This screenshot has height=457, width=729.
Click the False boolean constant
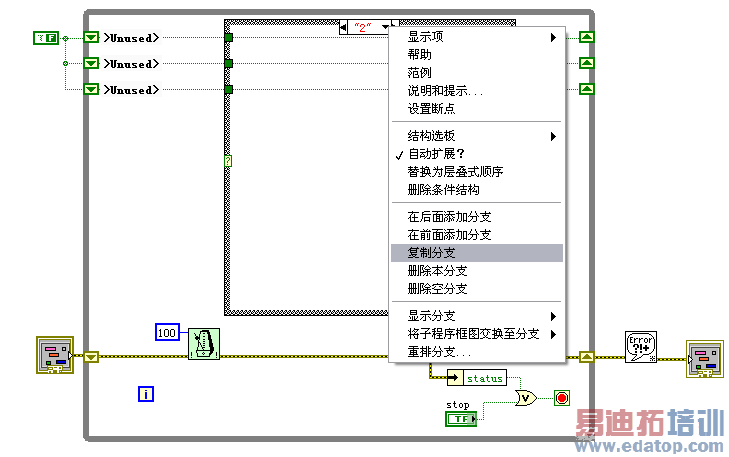(46, 38)
